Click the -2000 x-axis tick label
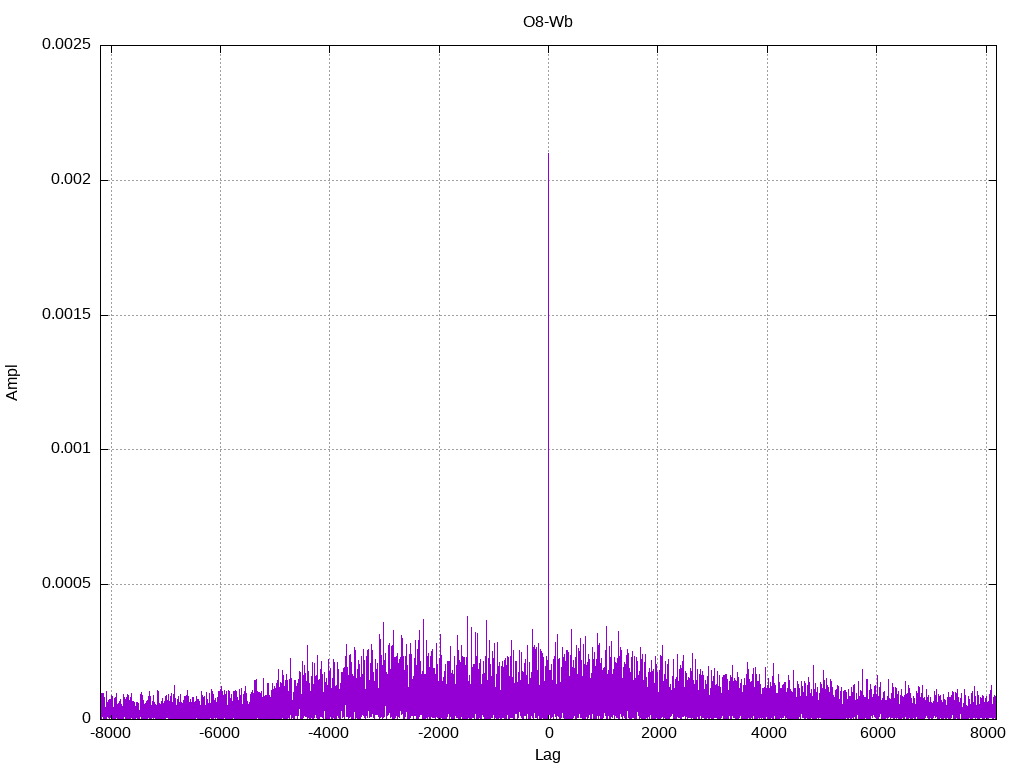Viewport: 1024px width, 768px height. point(438,734)
